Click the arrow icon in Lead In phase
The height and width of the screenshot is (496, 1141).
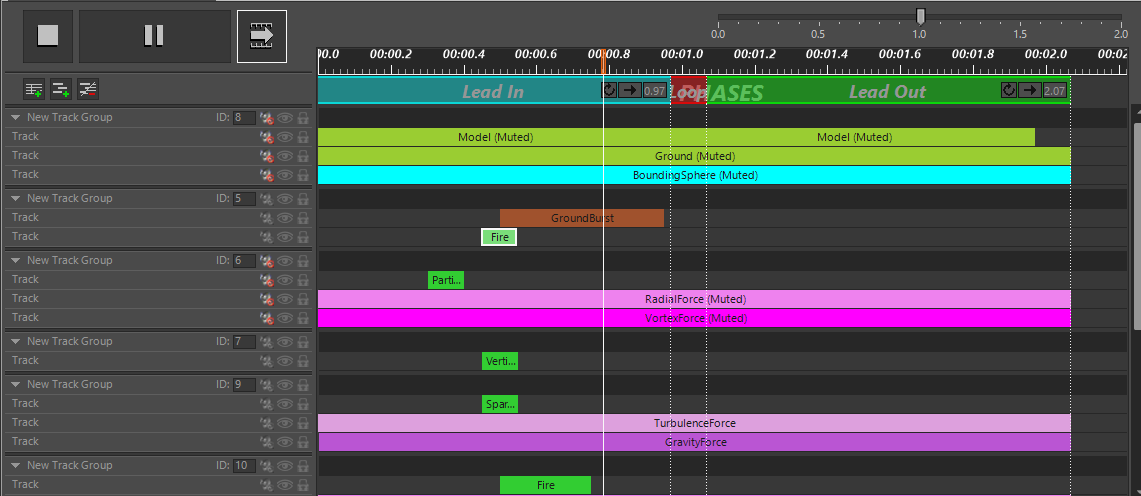[x=629, y=90]
